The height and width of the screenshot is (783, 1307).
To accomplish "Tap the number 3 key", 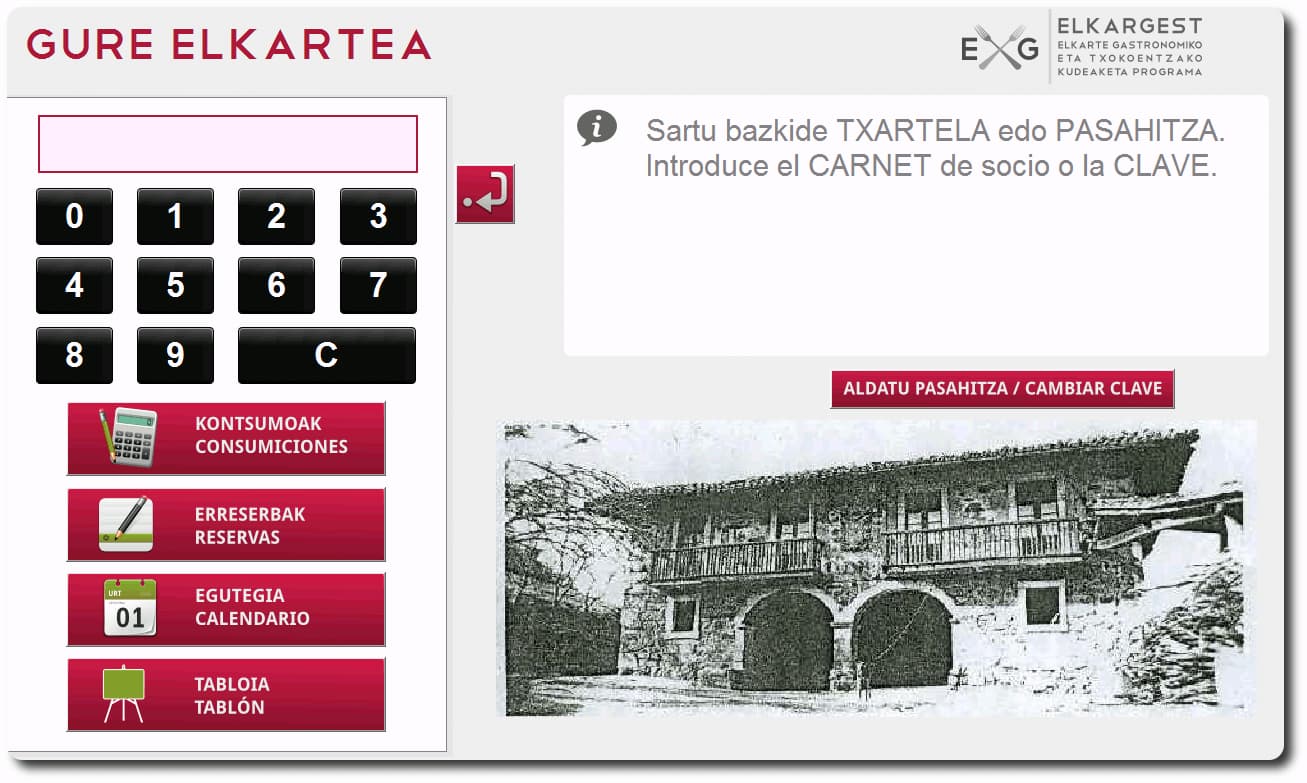I will [378, 216].
